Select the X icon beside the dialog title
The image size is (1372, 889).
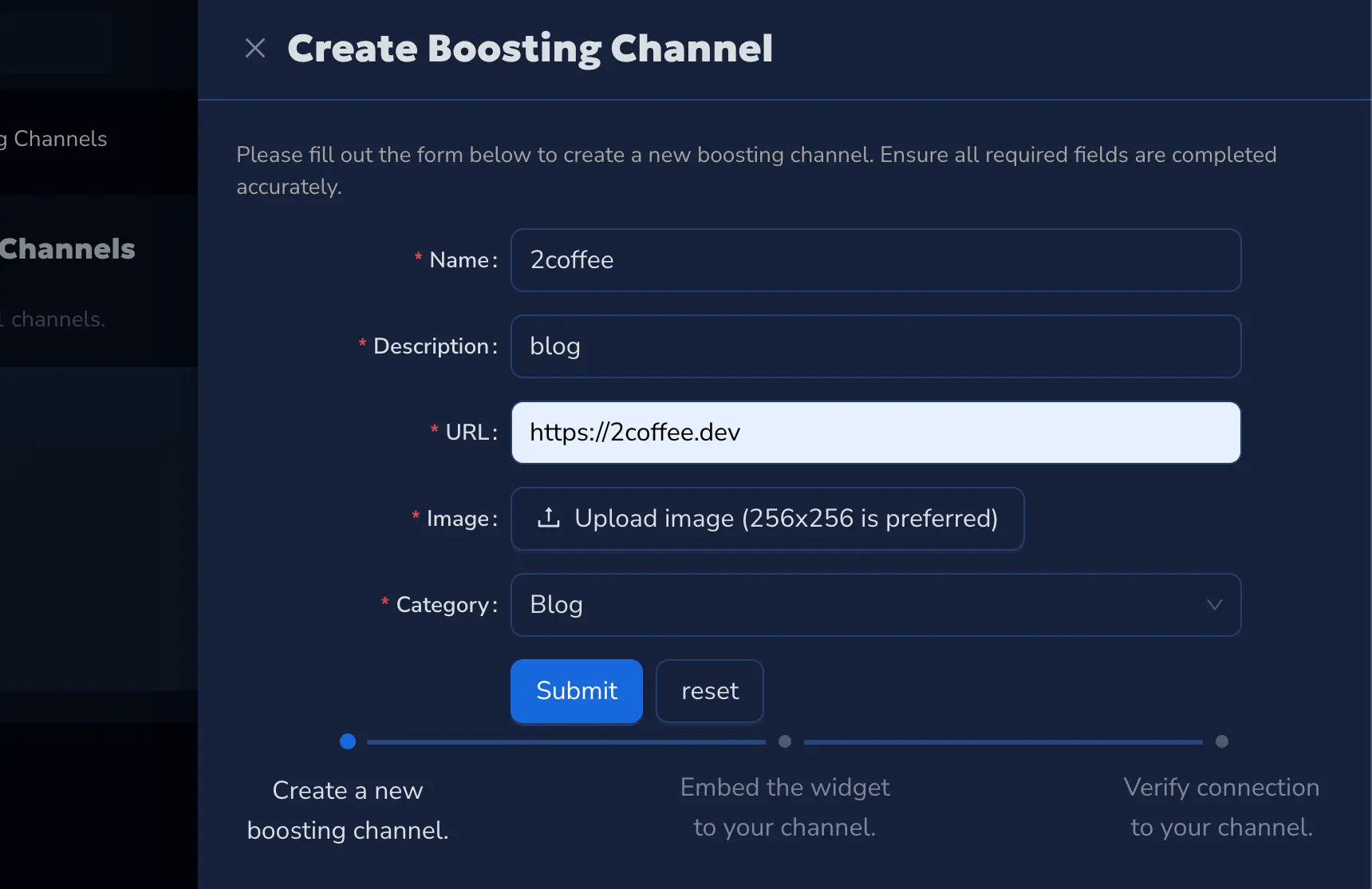click(x=255, y=49)
